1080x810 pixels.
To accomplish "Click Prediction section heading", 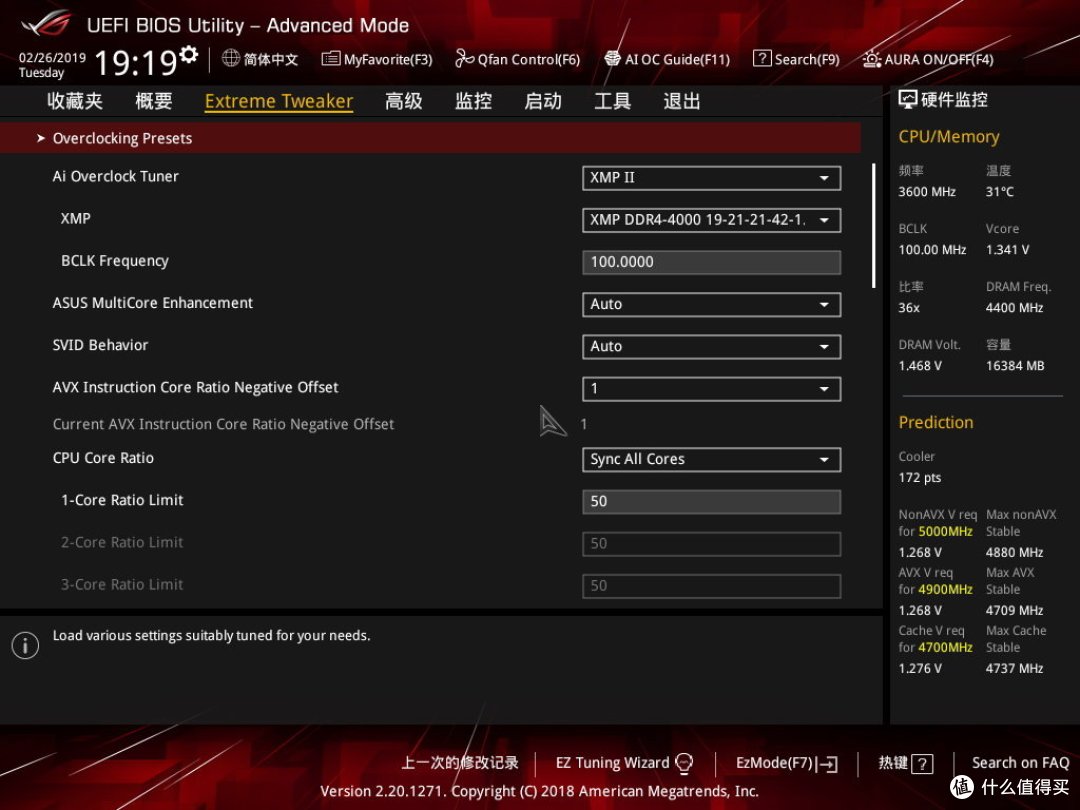I will [x=936, y=422].
